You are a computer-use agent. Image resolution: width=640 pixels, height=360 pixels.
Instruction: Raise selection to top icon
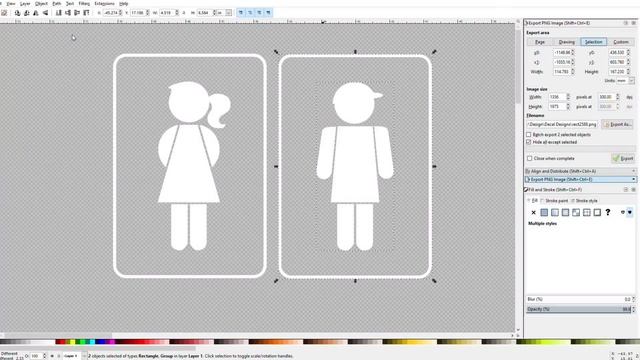click(86, 13)
